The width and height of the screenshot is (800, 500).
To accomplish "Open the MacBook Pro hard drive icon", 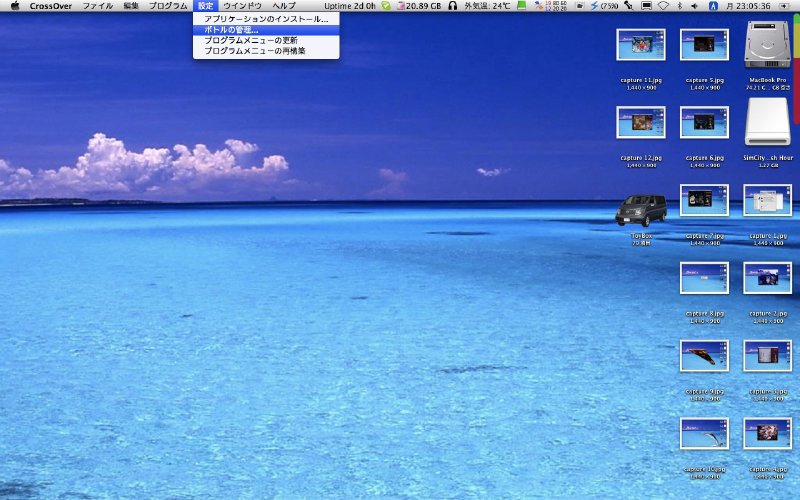I will point(767,46).
